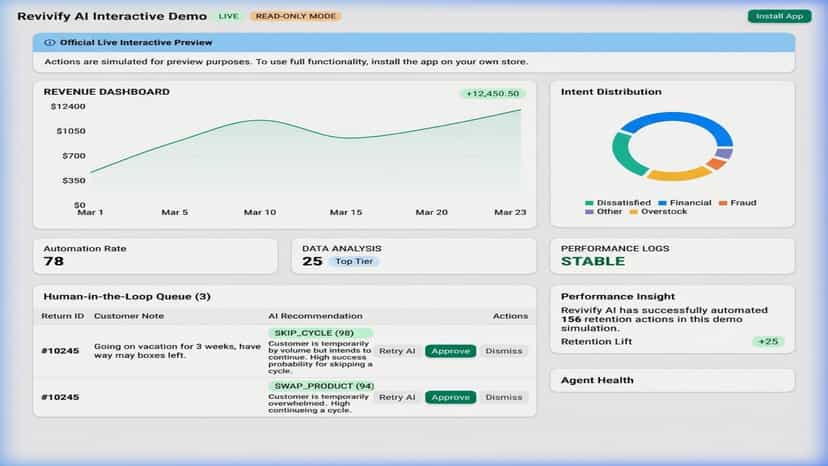
Task: Click the LIVE status badge
Action: coord(228,16)
